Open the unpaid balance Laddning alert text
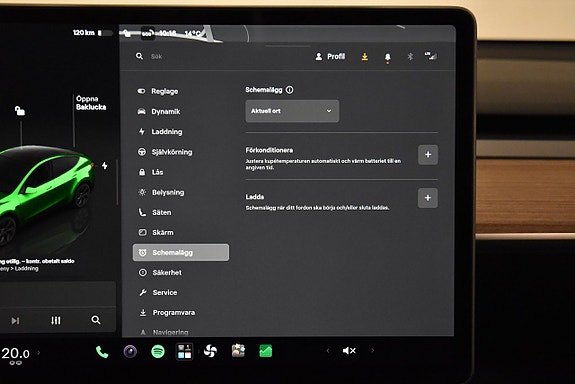575x384 pixels. coord(37,265)
